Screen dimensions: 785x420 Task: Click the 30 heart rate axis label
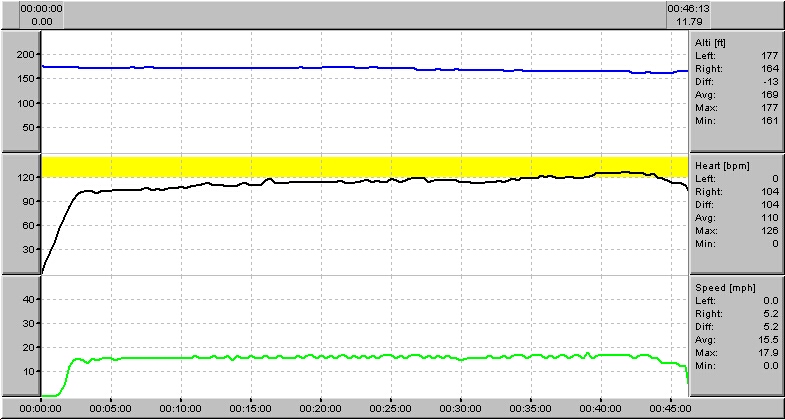click(x=28, y=249)
